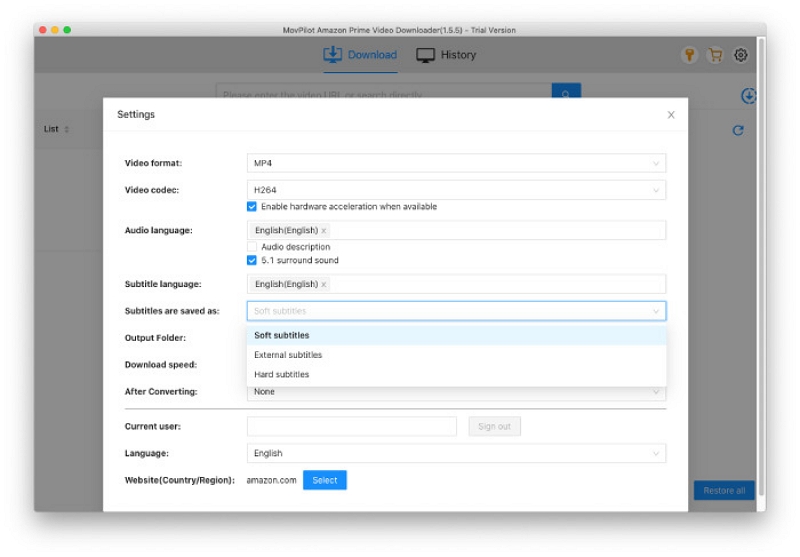Choose External subtitles option
This screenshot has height=557, width=800.
(x=288, y=355)
